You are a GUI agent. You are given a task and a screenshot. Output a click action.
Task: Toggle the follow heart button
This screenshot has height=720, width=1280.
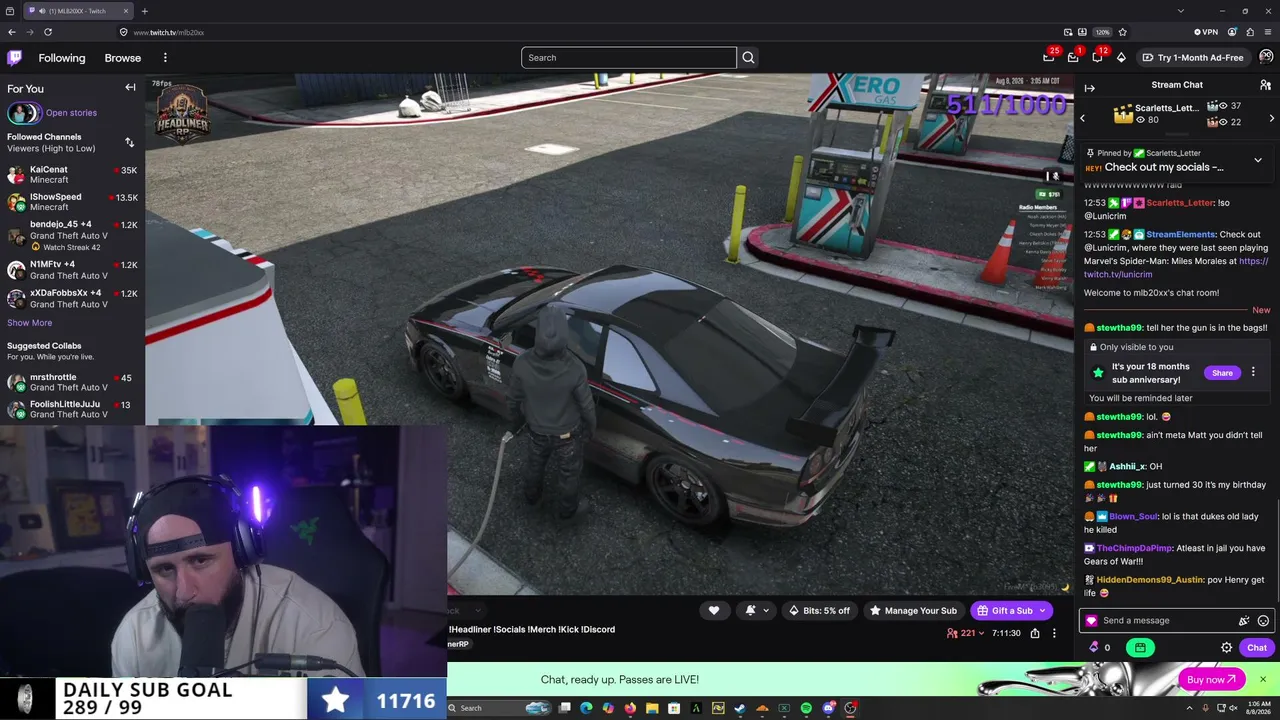[x=714, y=611]
